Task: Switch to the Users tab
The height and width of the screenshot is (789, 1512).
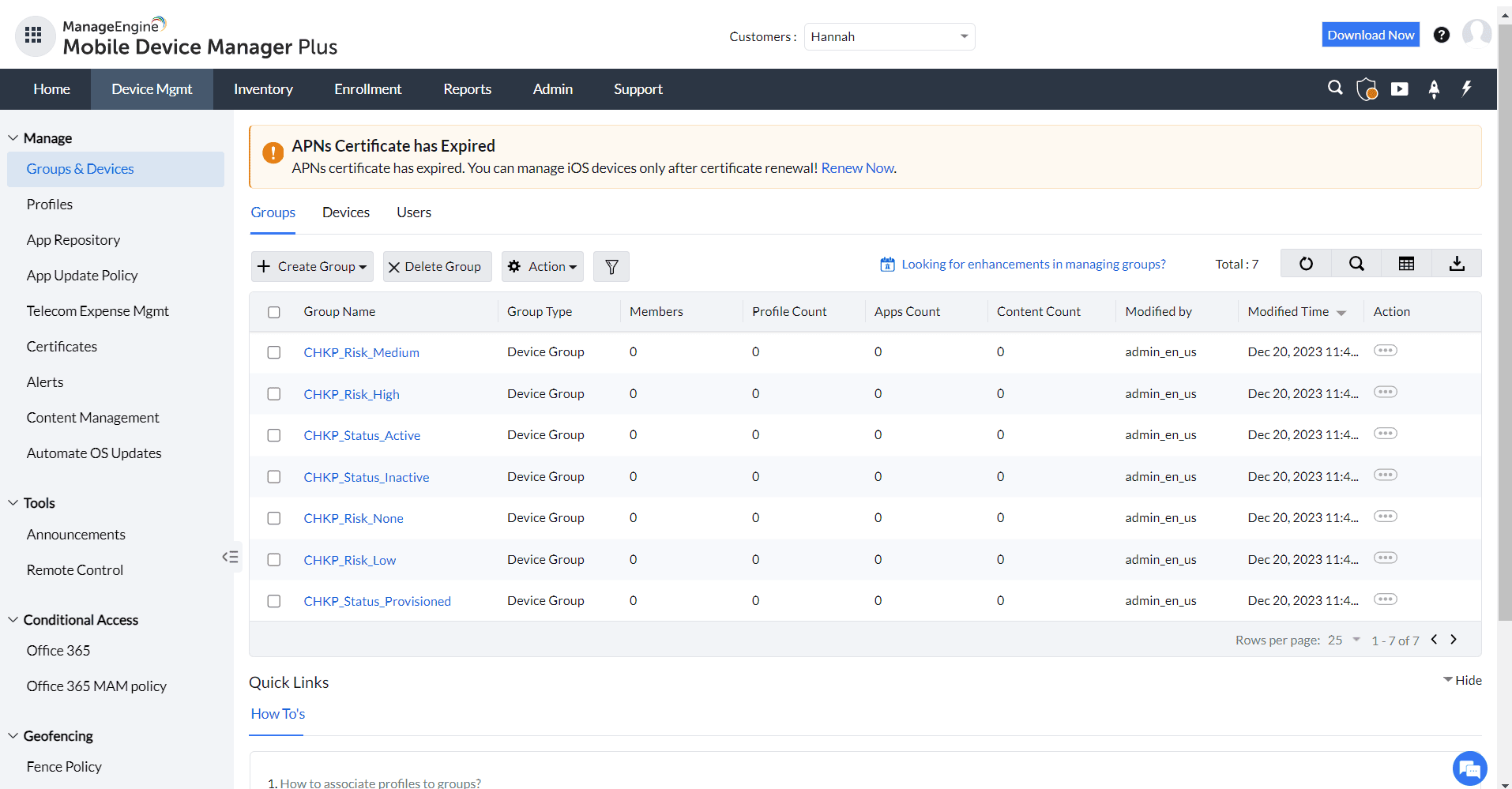Action: tap(414, 212)
